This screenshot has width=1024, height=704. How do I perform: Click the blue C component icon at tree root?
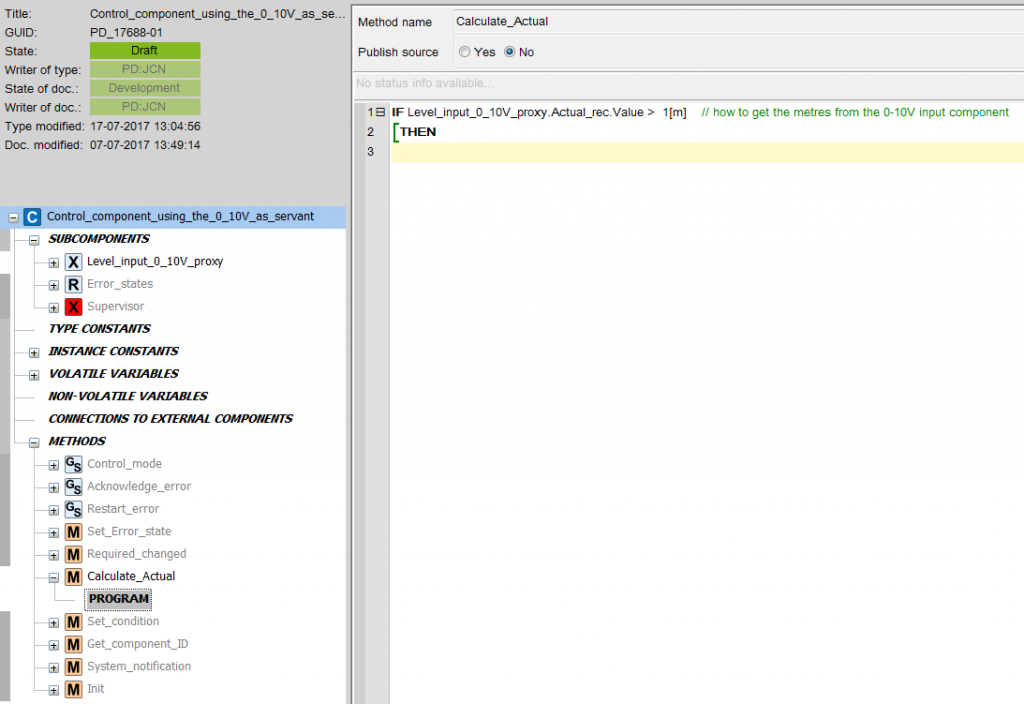[x=32, y=217]
